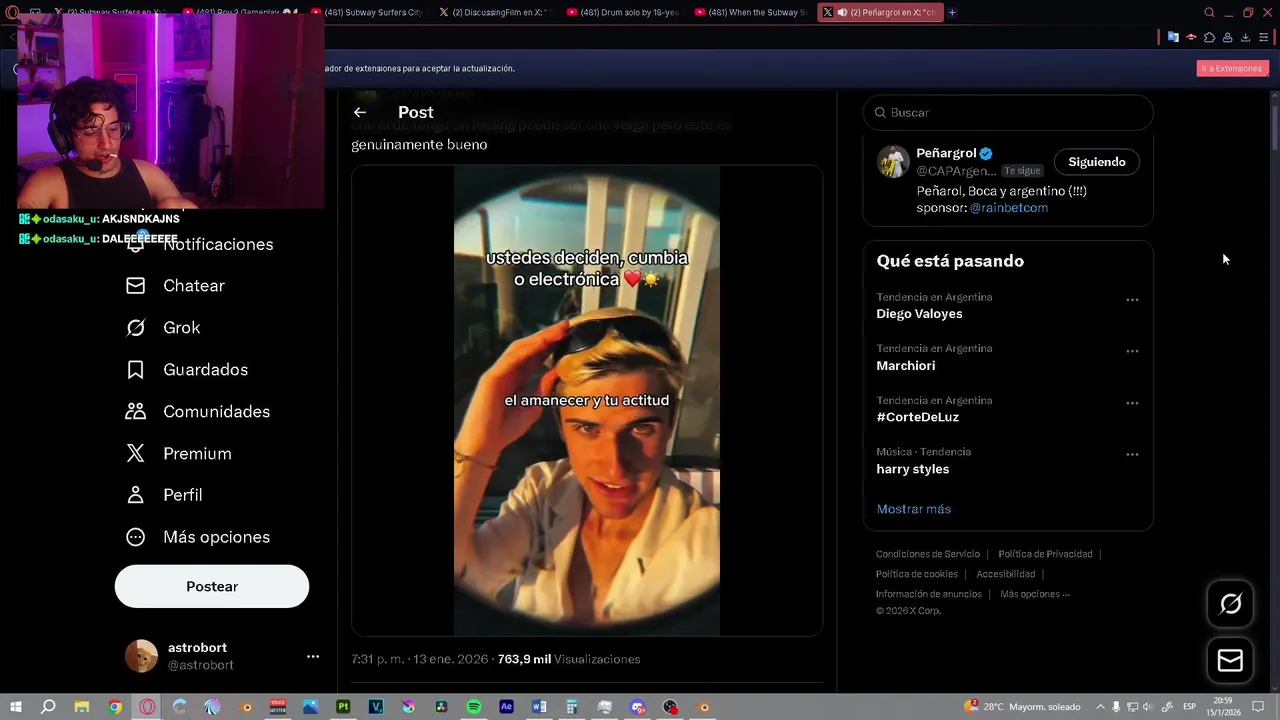Click the Ir a Extensiones button

[1232, 68]
